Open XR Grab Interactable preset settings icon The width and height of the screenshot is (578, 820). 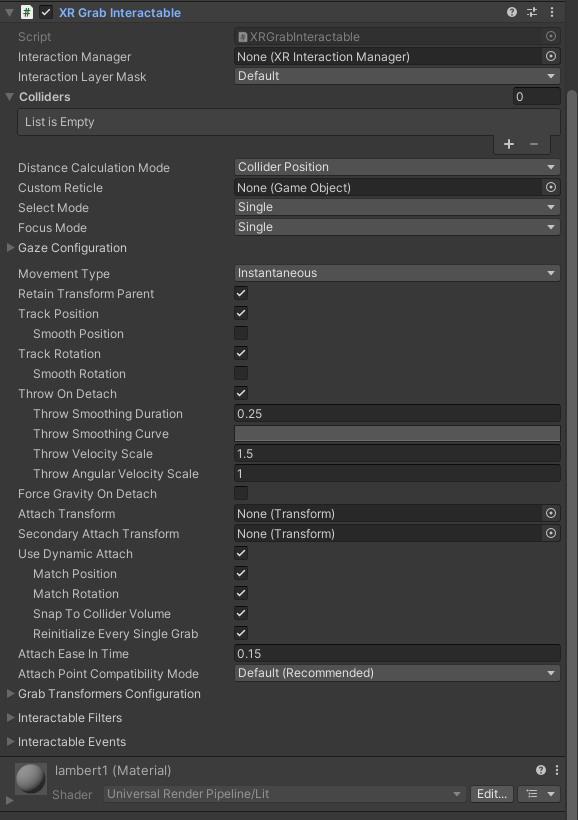click(532, 12)
